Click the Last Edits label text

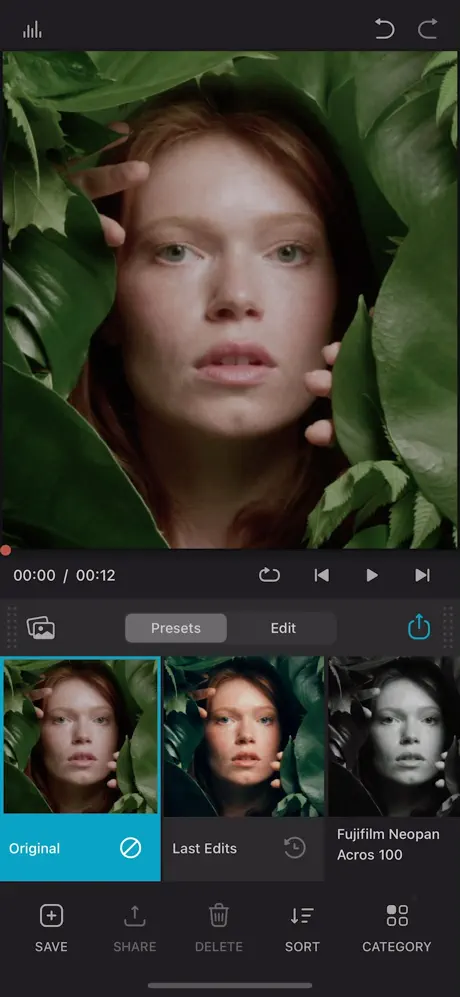pyautogui.click(x=204, y=848)
